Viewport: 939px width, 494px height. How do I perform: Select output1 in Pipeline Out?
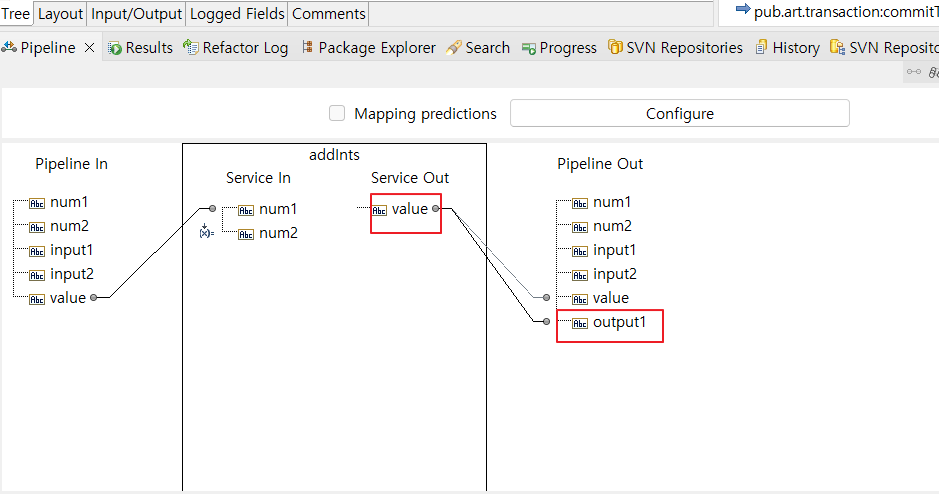[619, 322]
